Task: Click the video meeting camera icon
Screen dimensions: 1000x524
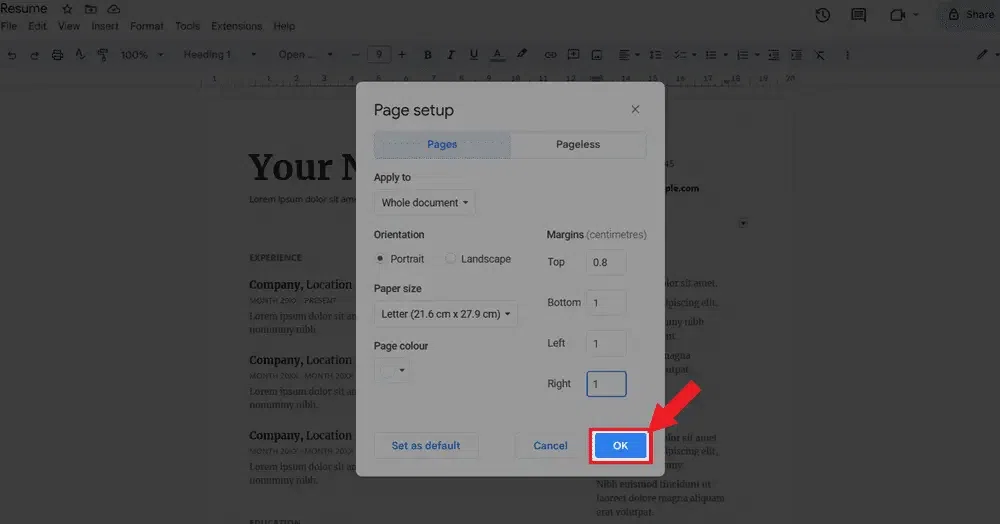Action: point(898,15)
